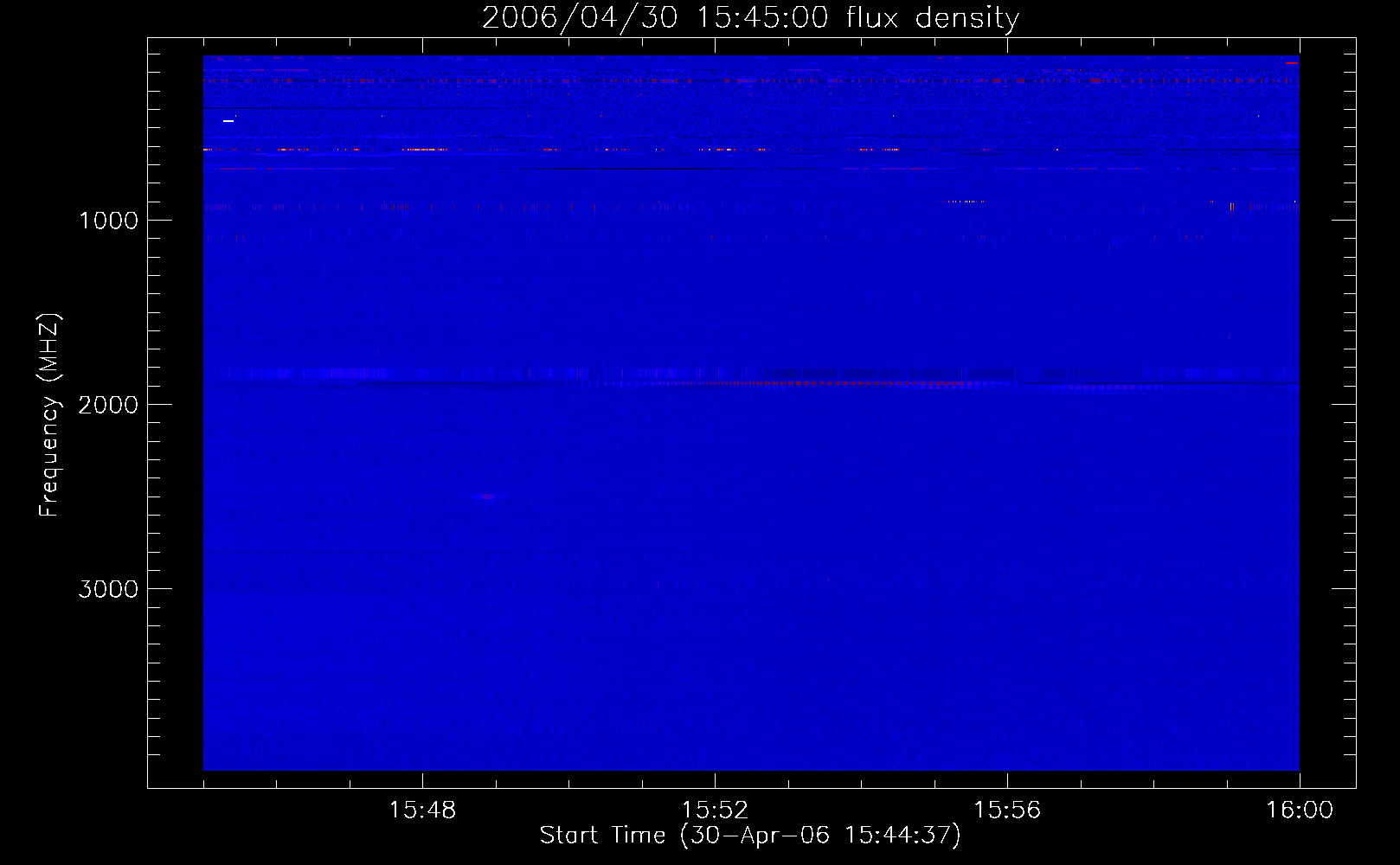Select the 15:48 time axis label
1400x865 pixels.
[422, 811]
